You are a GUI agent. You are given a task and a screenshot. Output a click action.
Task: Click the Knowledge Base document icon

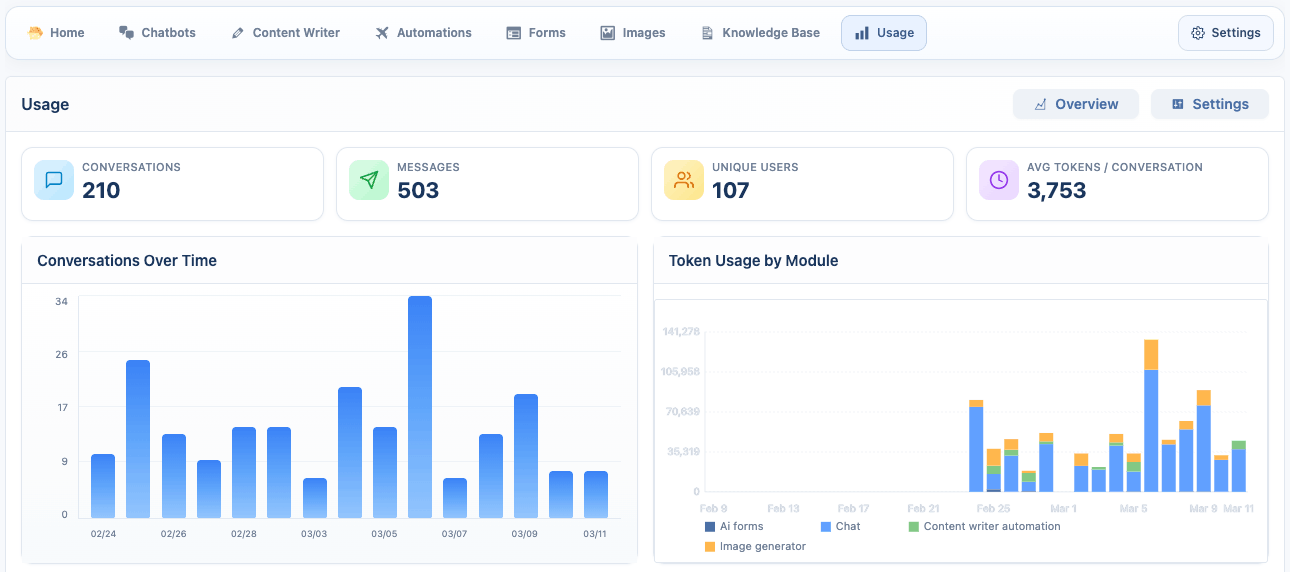(x=708, y=33)
